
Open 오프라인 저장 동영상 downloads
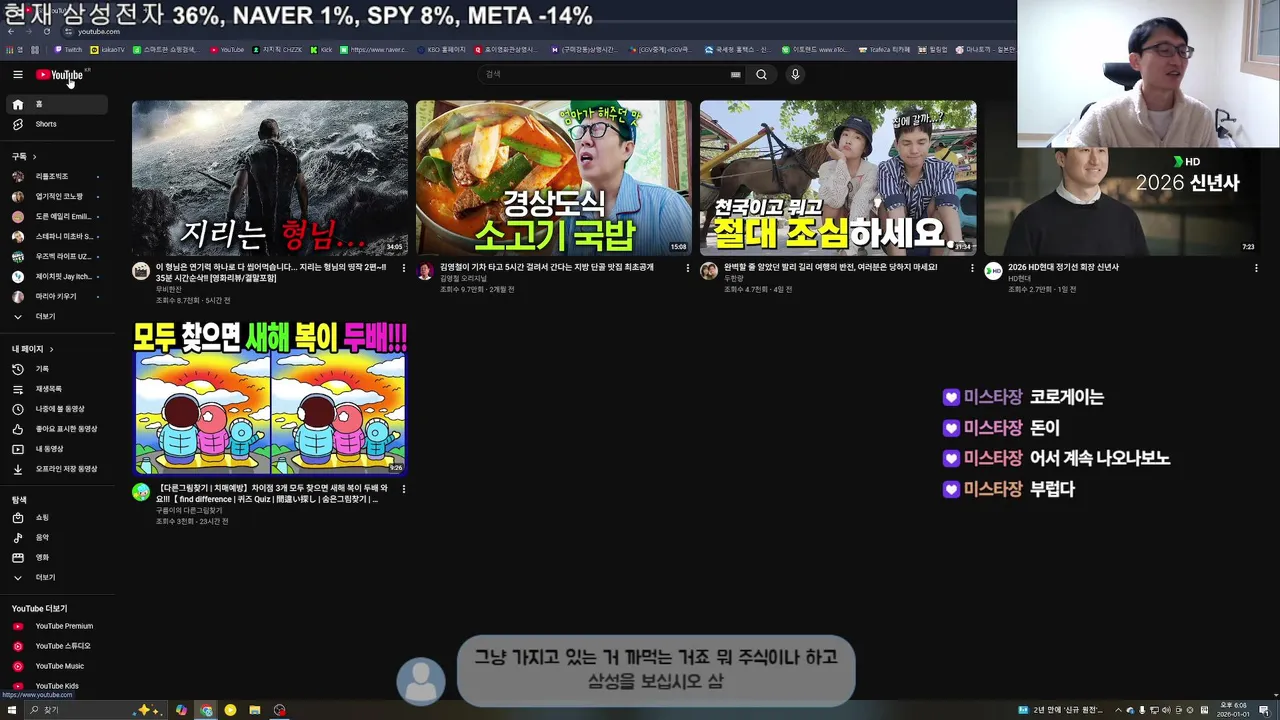58,469
